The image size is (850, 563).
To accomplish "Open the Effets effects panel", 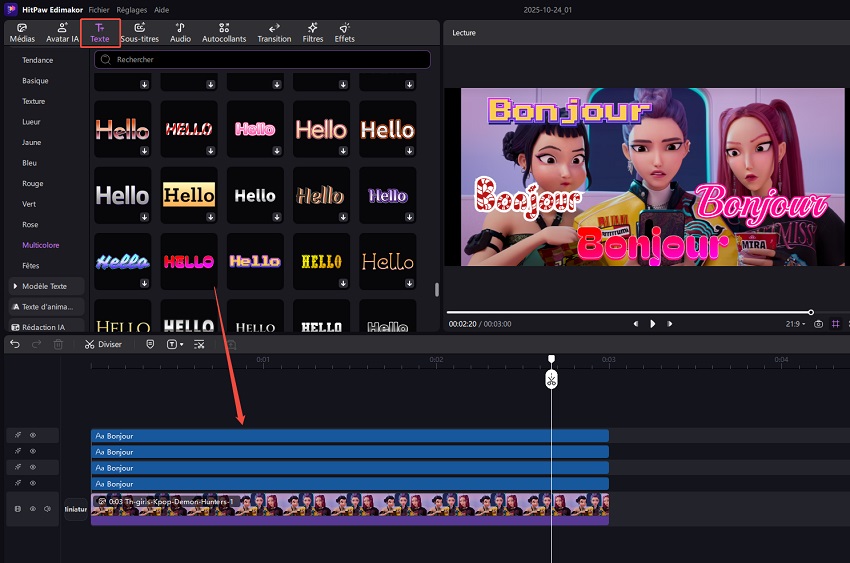I will [344, 32].
